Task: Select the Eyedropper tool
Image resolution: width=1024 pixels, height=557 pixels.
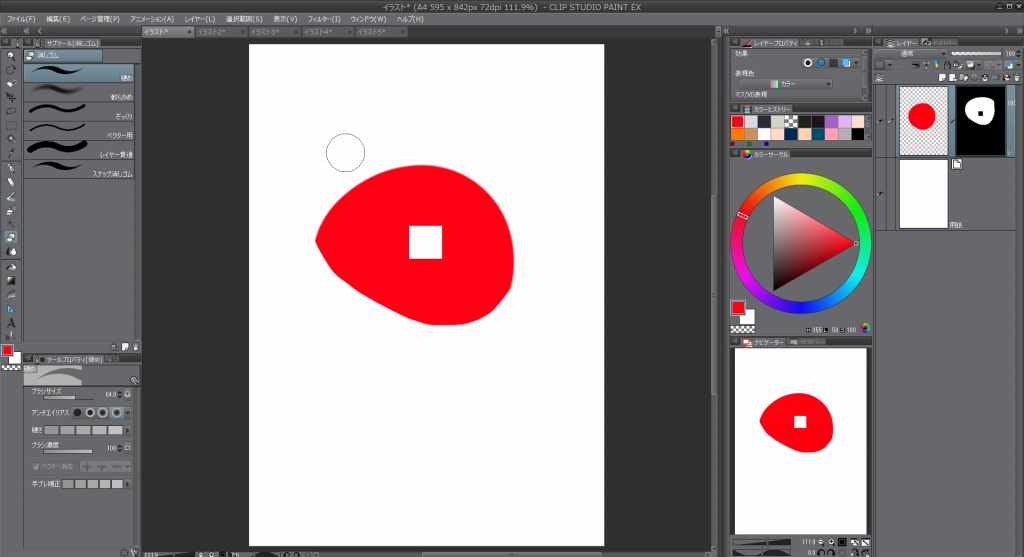Action: pyautogui.click(x=10, y=153)
